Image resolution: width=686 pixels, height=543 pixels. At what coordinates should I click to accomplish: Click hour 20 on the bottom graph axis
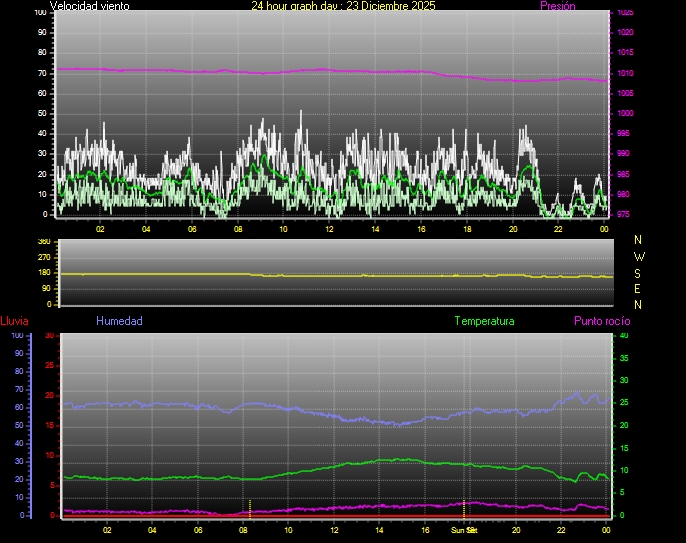pyautogui.click(x=516, y=530)
